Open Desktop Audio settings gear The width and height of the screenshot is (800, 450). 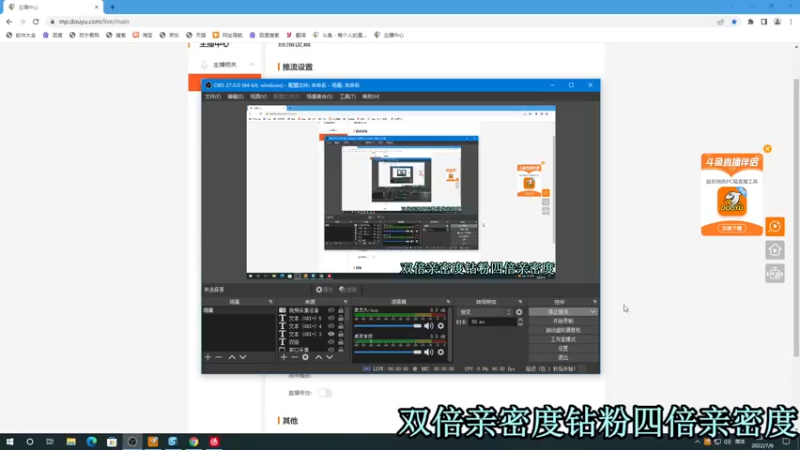coord(441,352)
